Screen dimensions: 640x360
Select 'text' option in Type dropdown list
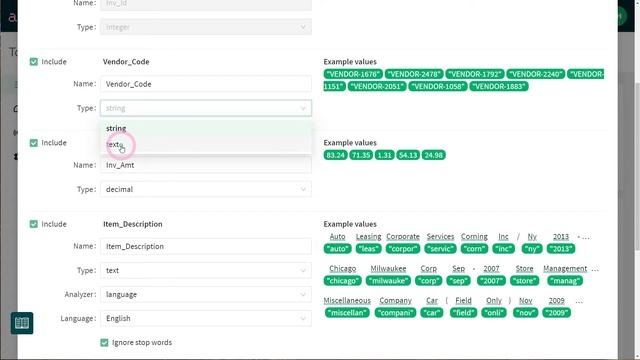pos(206,144)
